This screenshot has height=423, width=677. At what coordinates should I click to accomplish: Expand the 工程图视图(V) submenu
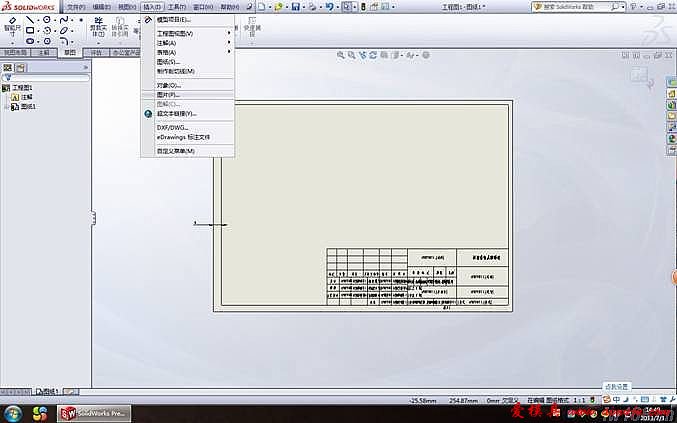pos(184,33)
